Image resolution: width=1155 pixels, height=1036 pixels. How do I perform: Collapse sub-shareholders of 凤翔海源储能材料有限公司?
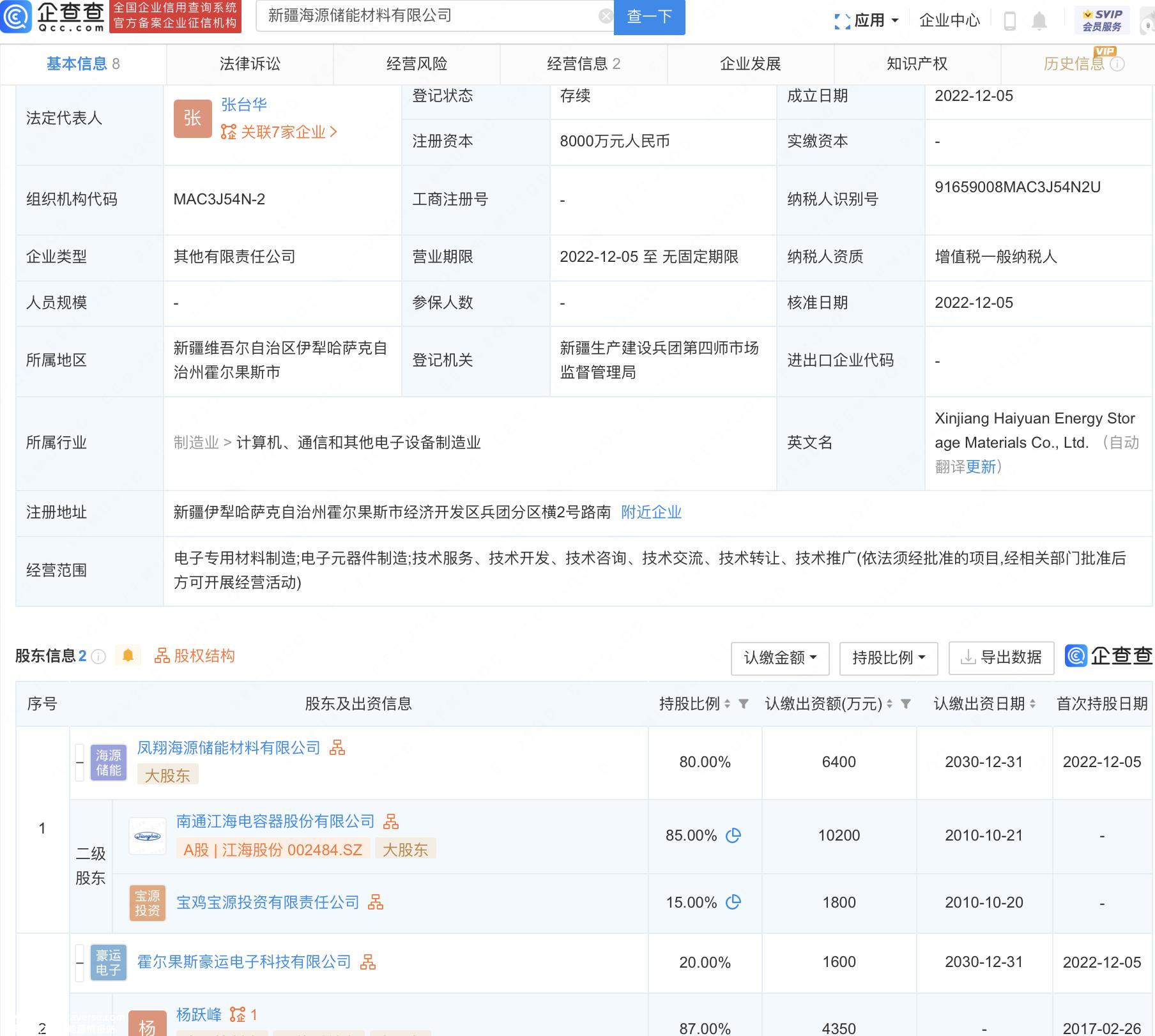80,763
